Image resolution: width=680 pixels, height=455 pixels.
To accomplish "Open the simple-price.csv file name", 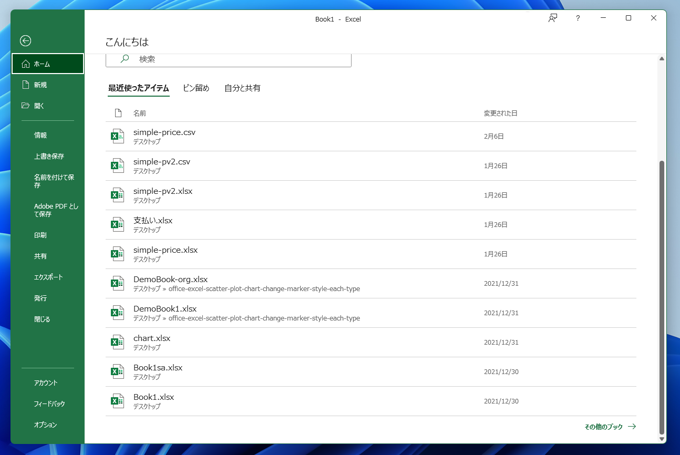I will (x=164, y=132).
